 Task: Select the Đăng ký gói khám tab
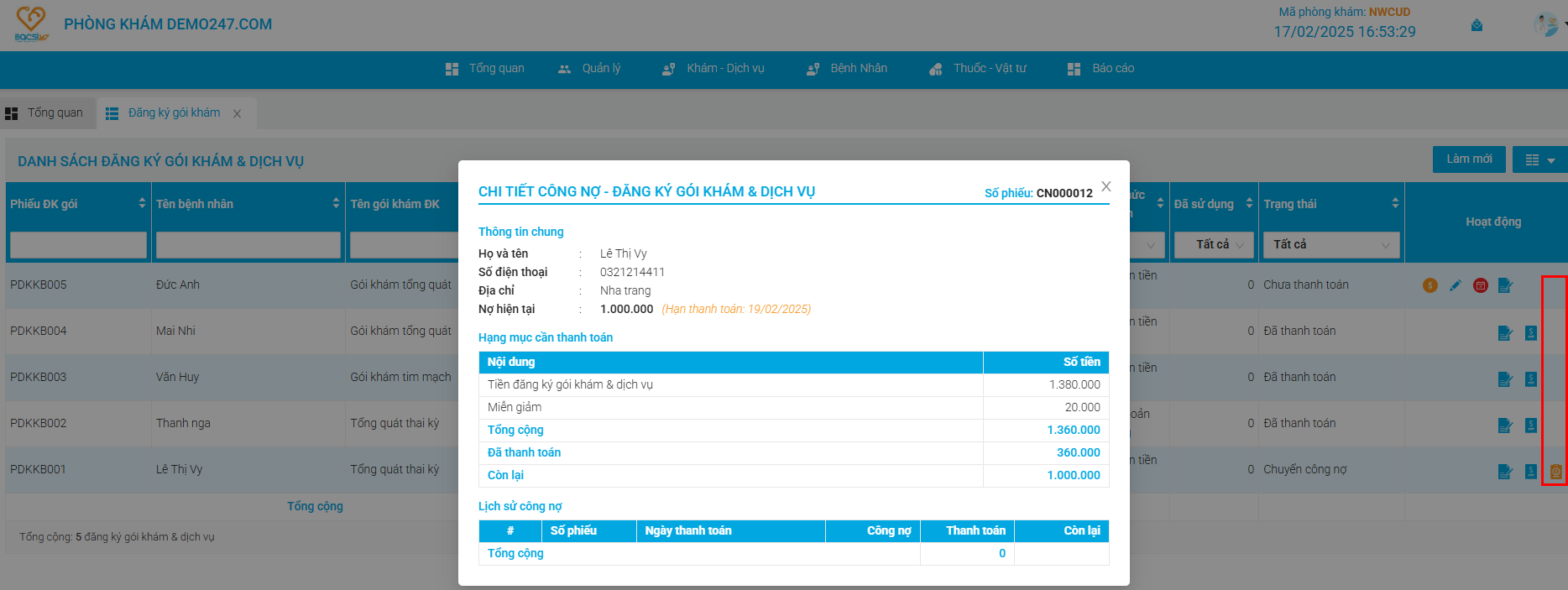(x=175, y=113)
